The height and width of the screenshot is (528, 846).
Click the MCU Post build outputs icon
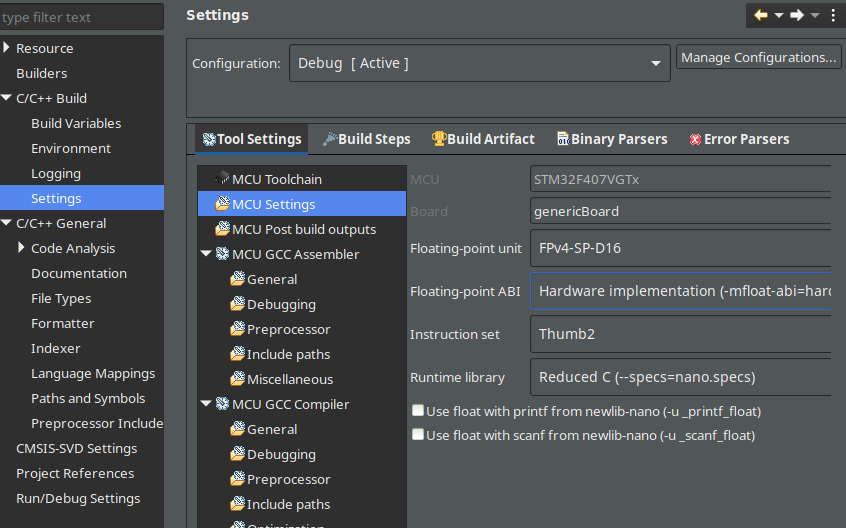tap(222, 229)
